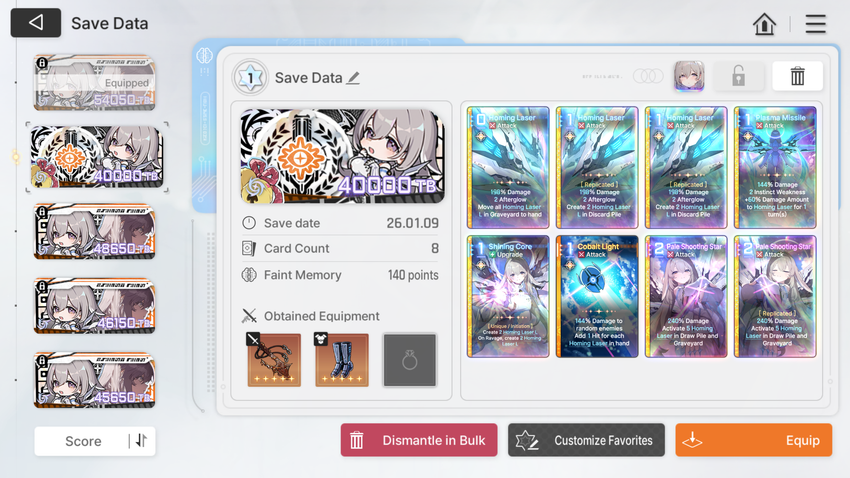Viewport: 850px width, 478px height.
Task: View the Plasma Missile card
Action: point(775,167)
